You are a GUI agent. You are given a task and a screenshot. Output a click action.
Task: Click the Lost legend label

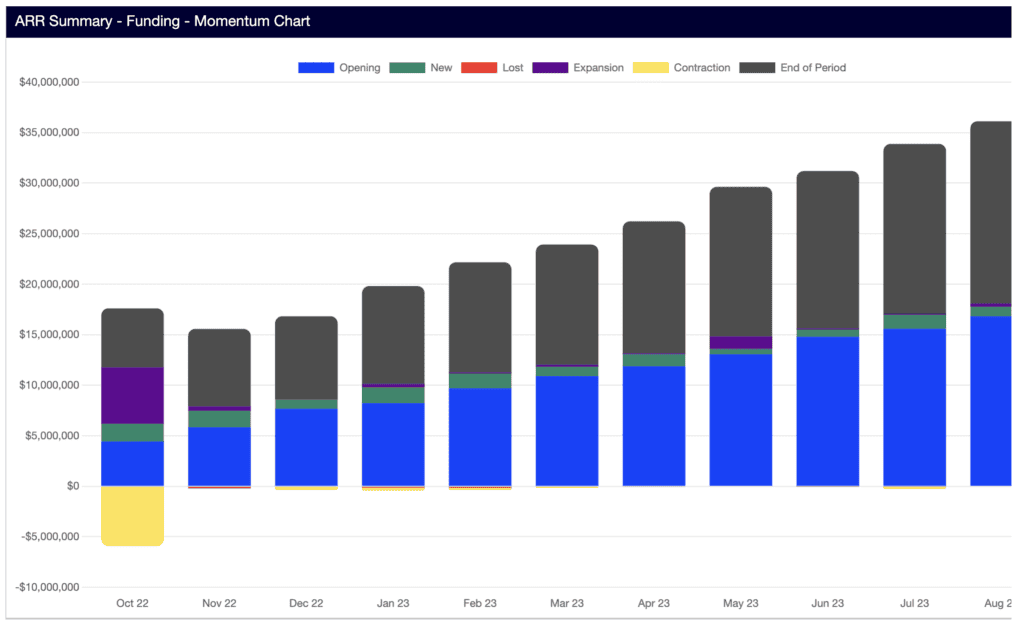pos(513,68)
